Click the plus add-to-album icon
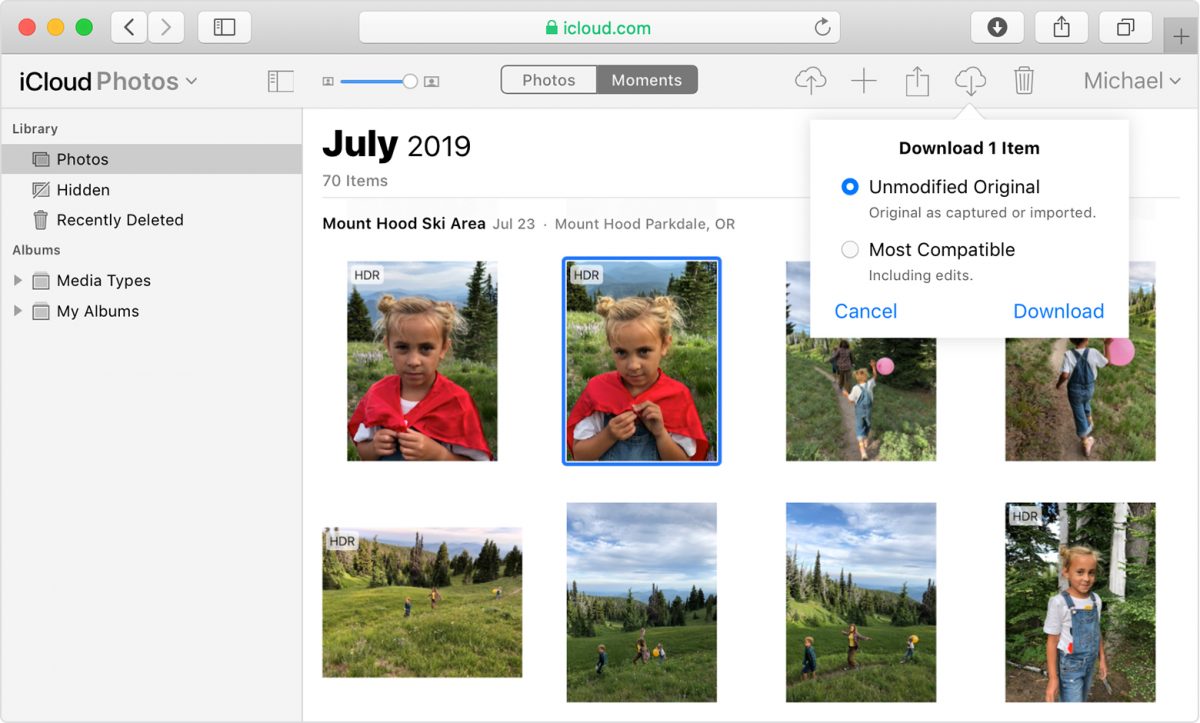Viewport: 1200px width, 723px height. click(x=863, y=81)
